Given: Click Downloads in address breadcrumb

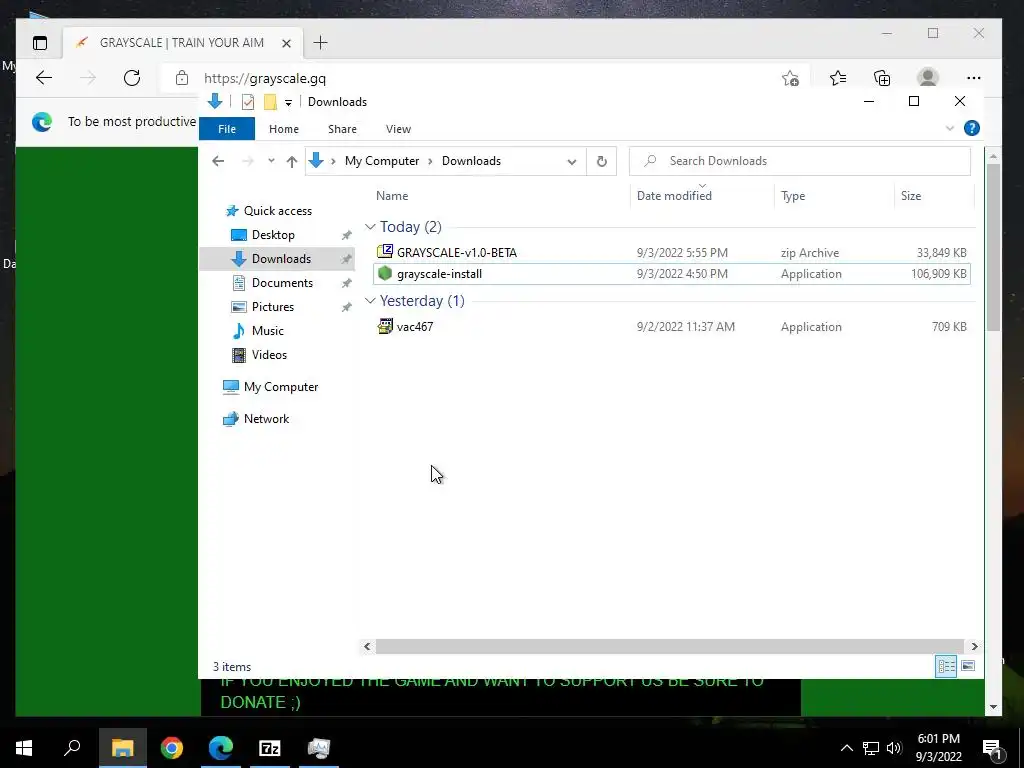Looking at the screenshot, I should (x=471, y=161).
